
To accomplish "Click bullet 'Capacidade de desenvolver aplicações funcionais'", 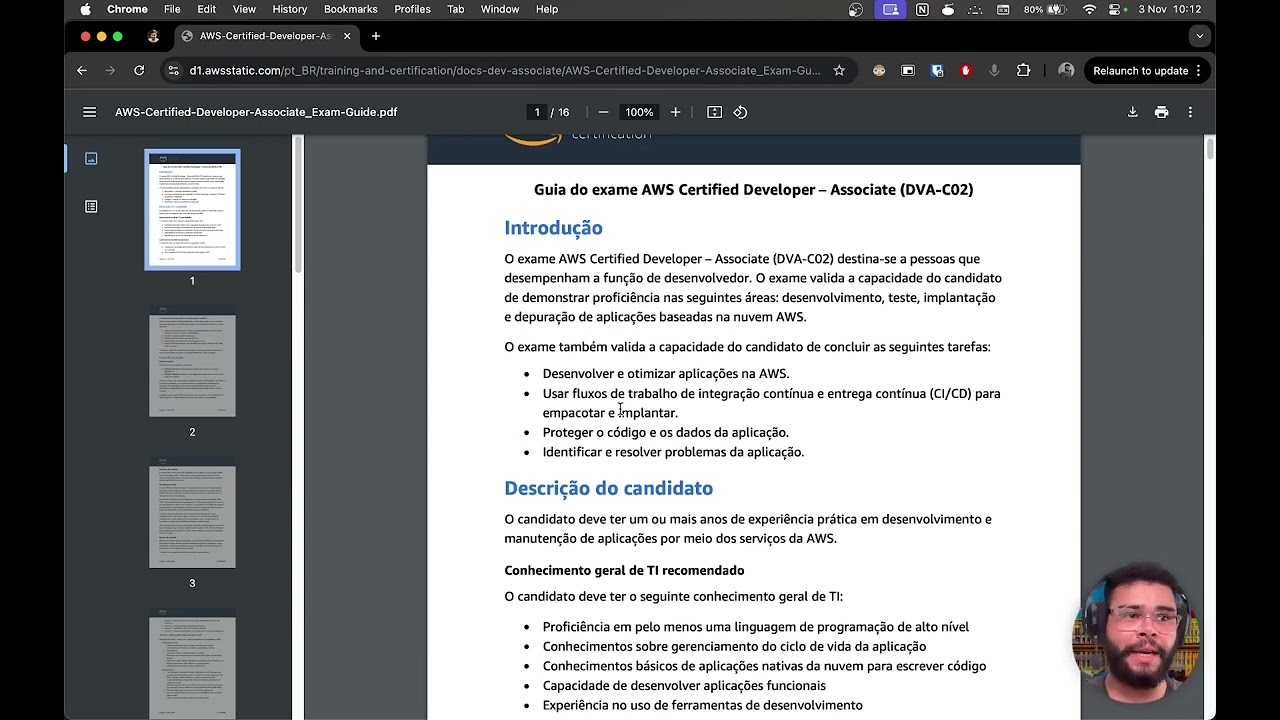I will (684, 686).
